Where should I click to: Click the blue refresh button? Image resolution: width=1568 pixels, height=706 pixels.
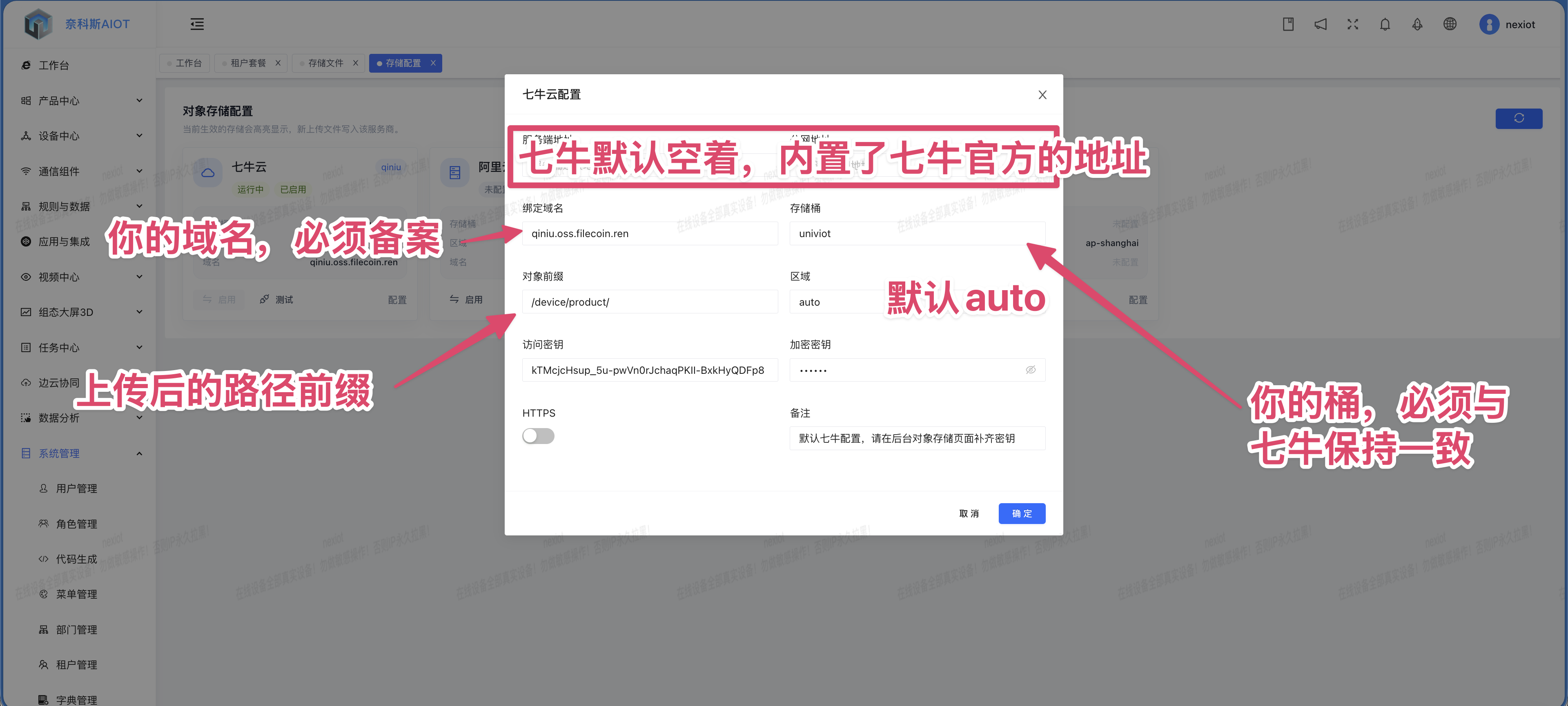[x=1518, y=118]
